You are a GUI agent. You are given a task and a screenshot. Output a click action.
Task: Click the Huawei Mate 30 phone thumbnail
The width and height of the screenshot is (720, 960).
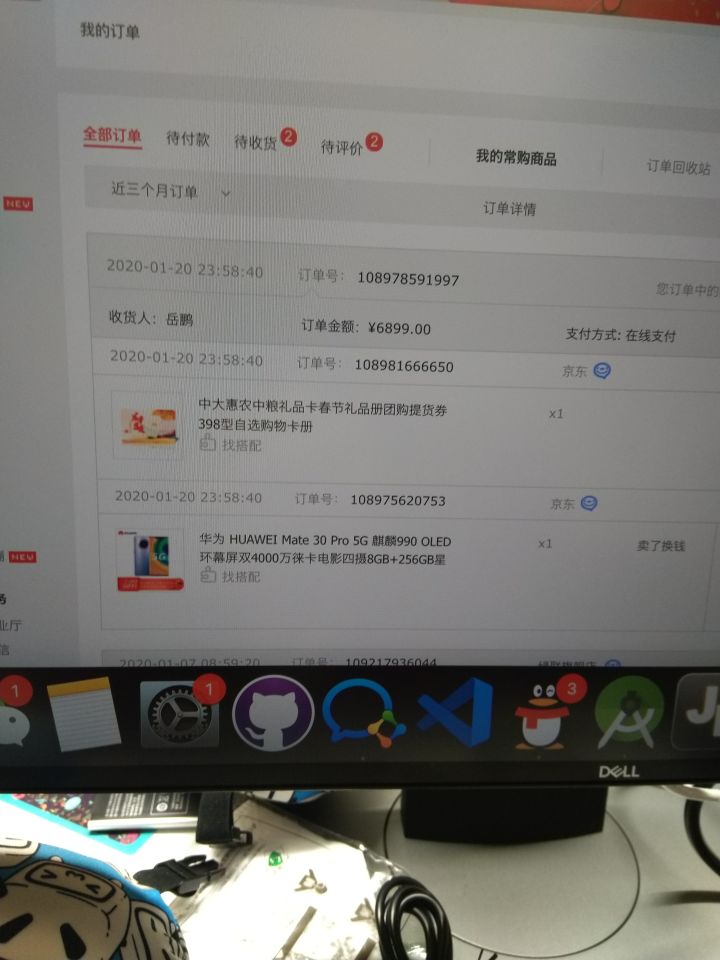tap(150, 561)
